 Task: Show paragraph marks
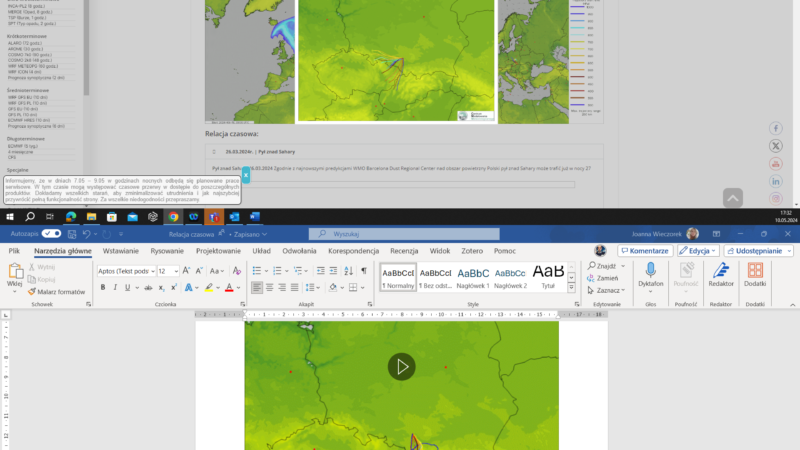click(364, 271)
